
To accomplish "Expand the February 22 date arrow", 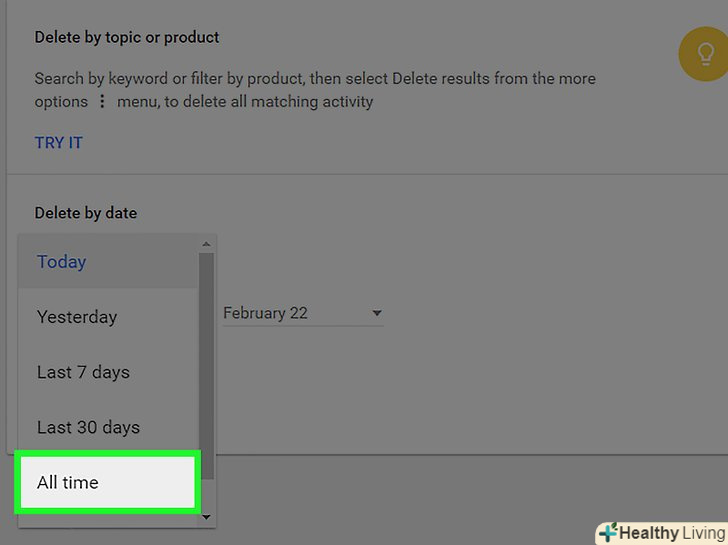I will (x=377, y=314).
